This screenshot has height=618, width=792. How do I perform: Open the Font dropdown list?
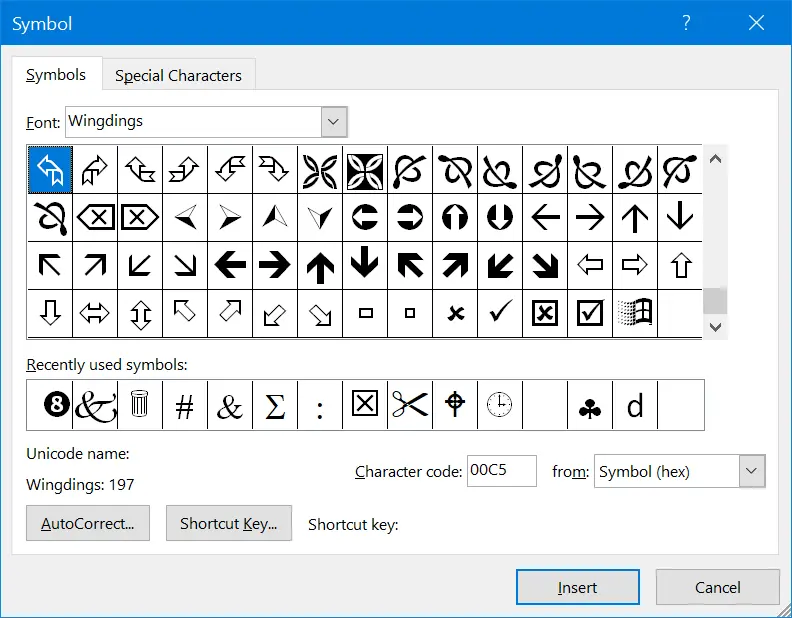334,122
